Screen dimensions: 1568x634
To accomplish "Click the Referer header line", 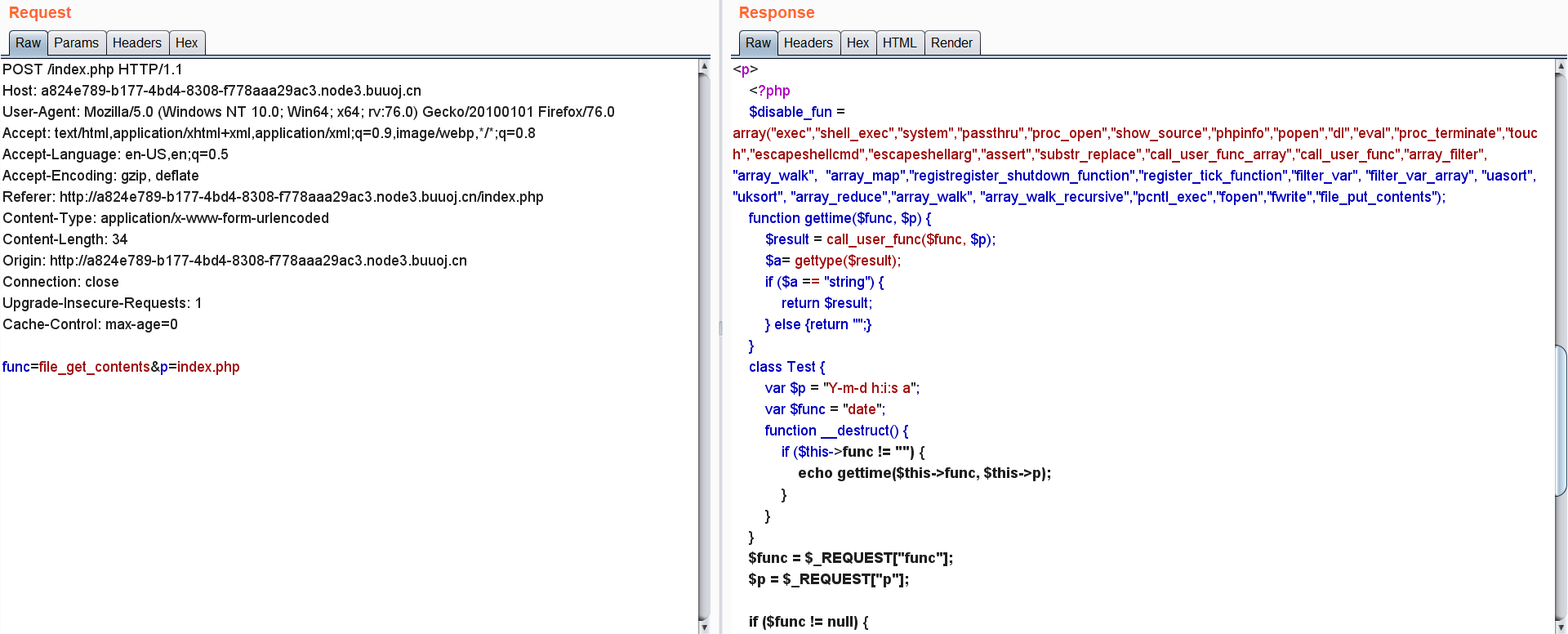I will pyautogui.click(x=273, y=197).
